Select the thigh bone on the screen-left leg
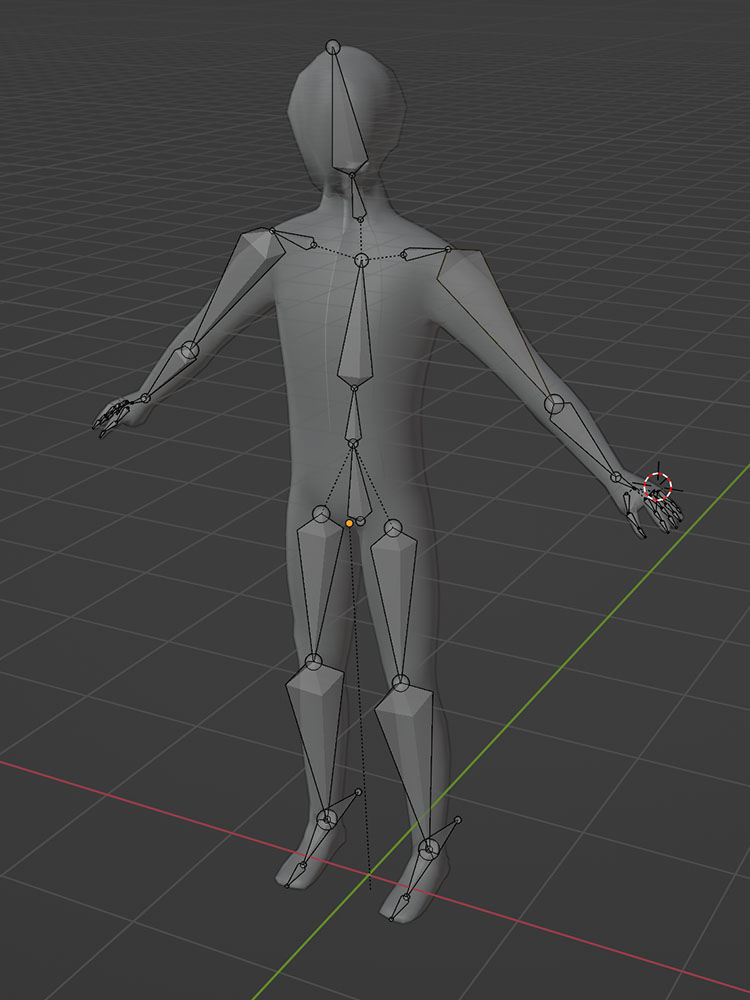Image resolution: width=750 pixels, height=1000 pixels. pos(318,580)
